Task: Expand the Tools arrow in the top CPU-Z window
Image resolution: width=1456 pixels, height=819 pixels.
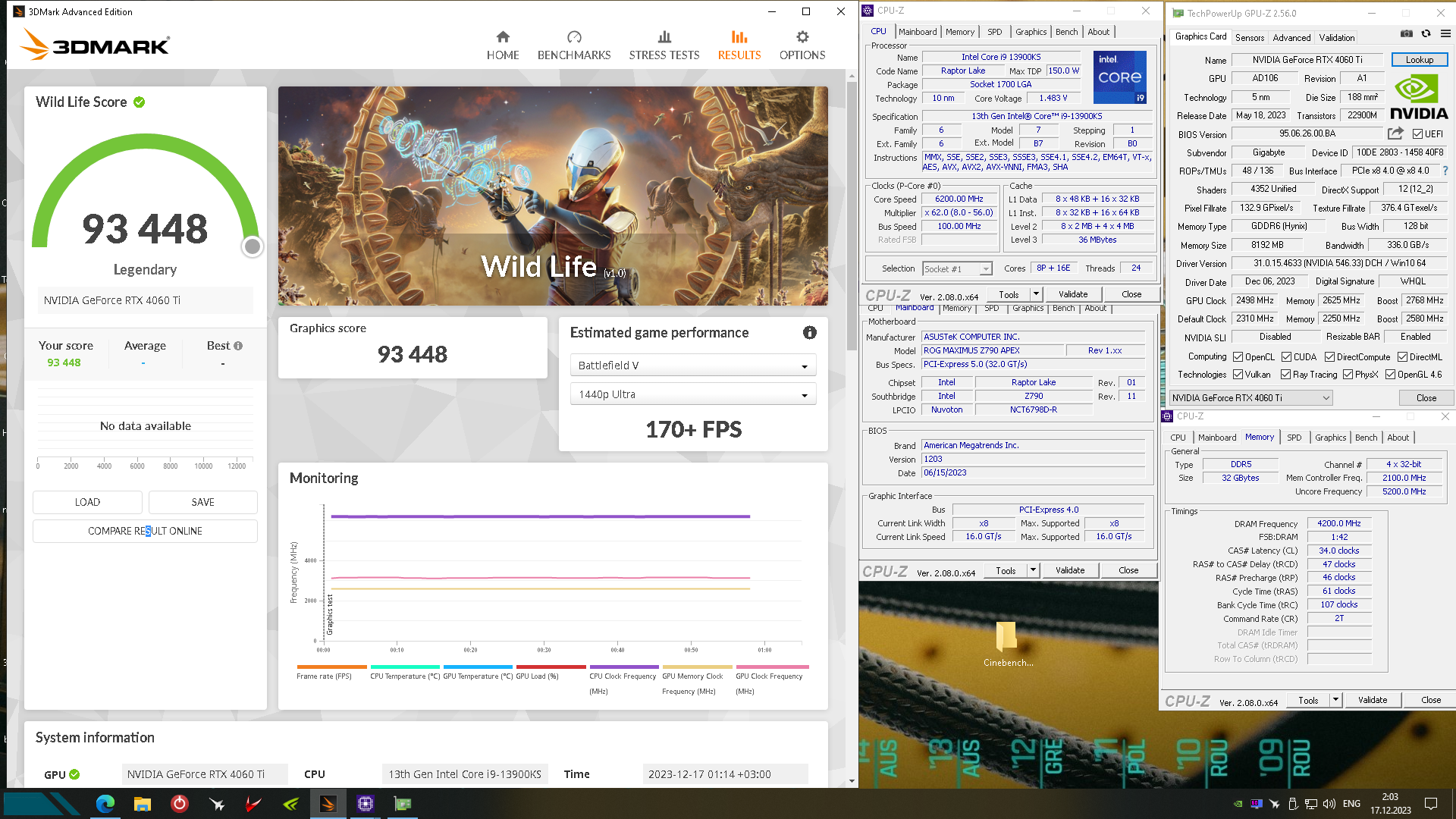Action: point(1036,294)
